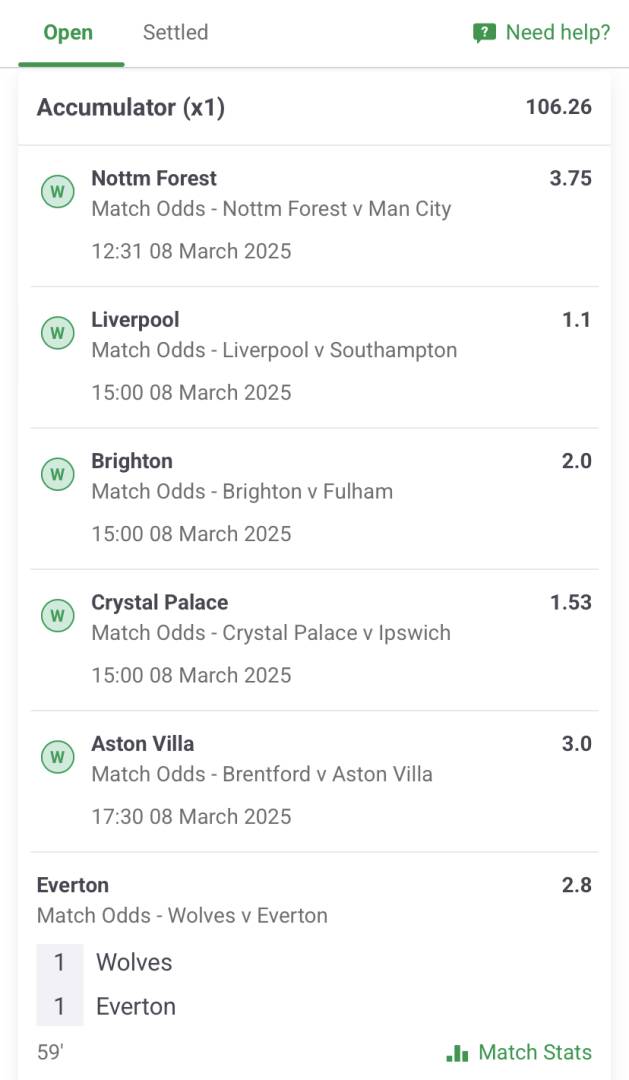The height and width of the screenshot is (1080, 629).
Task: Select the Nottm Forest v Man City selection
Action: pyautogui.click(x=271, y=209)
